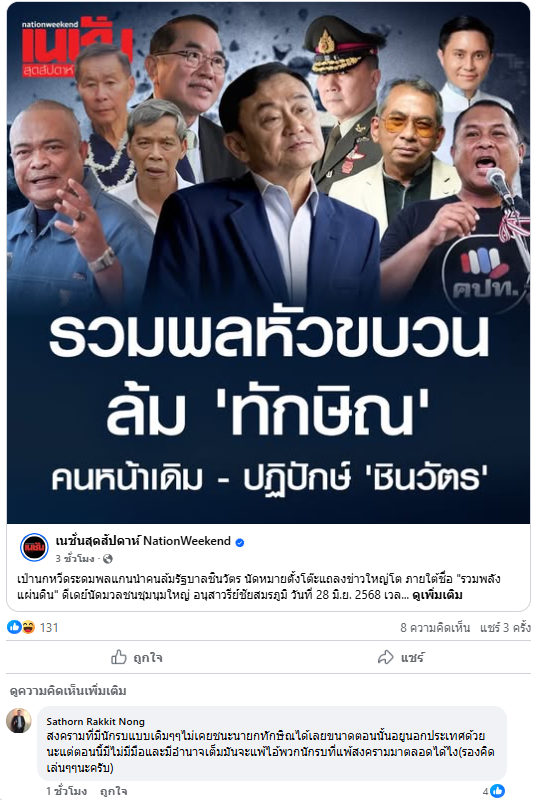Open Sathorn Rakkit Nong's profile avatar

click(x=19, y=721)
